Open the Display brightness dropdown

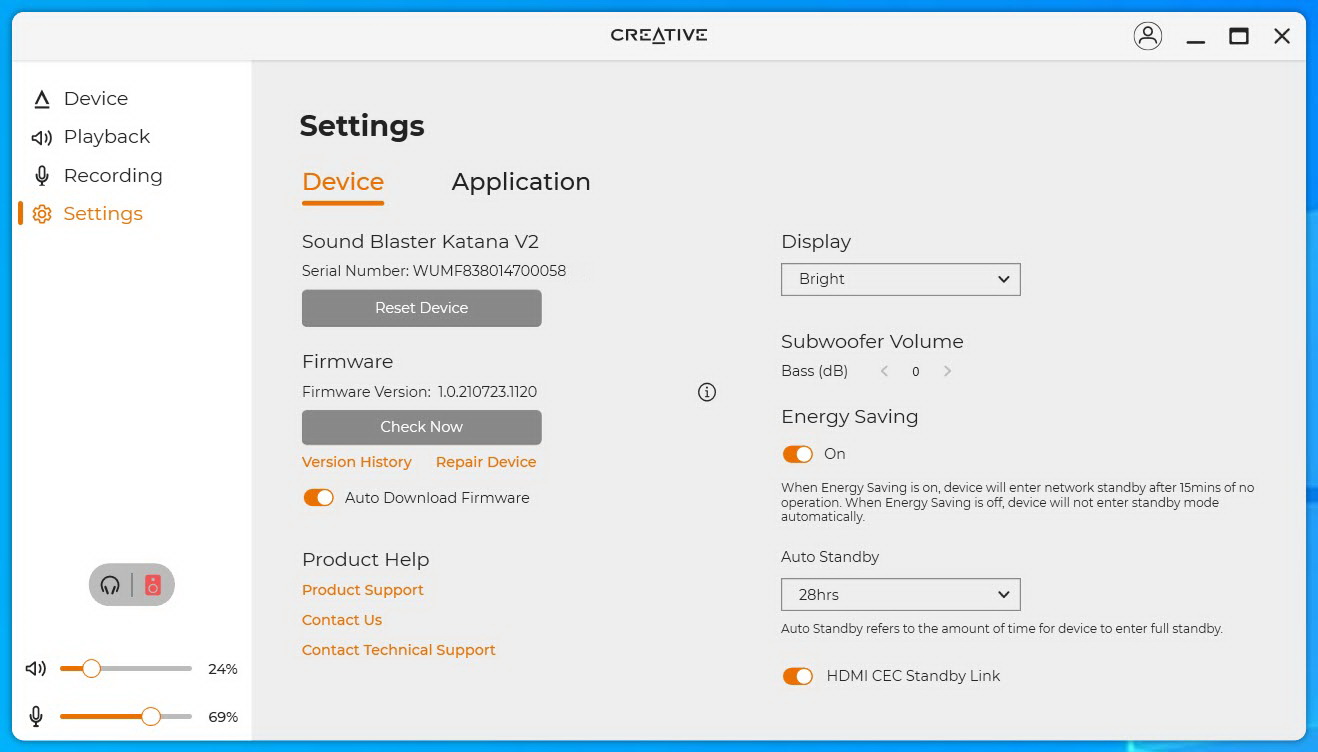[x=901, y=279]
